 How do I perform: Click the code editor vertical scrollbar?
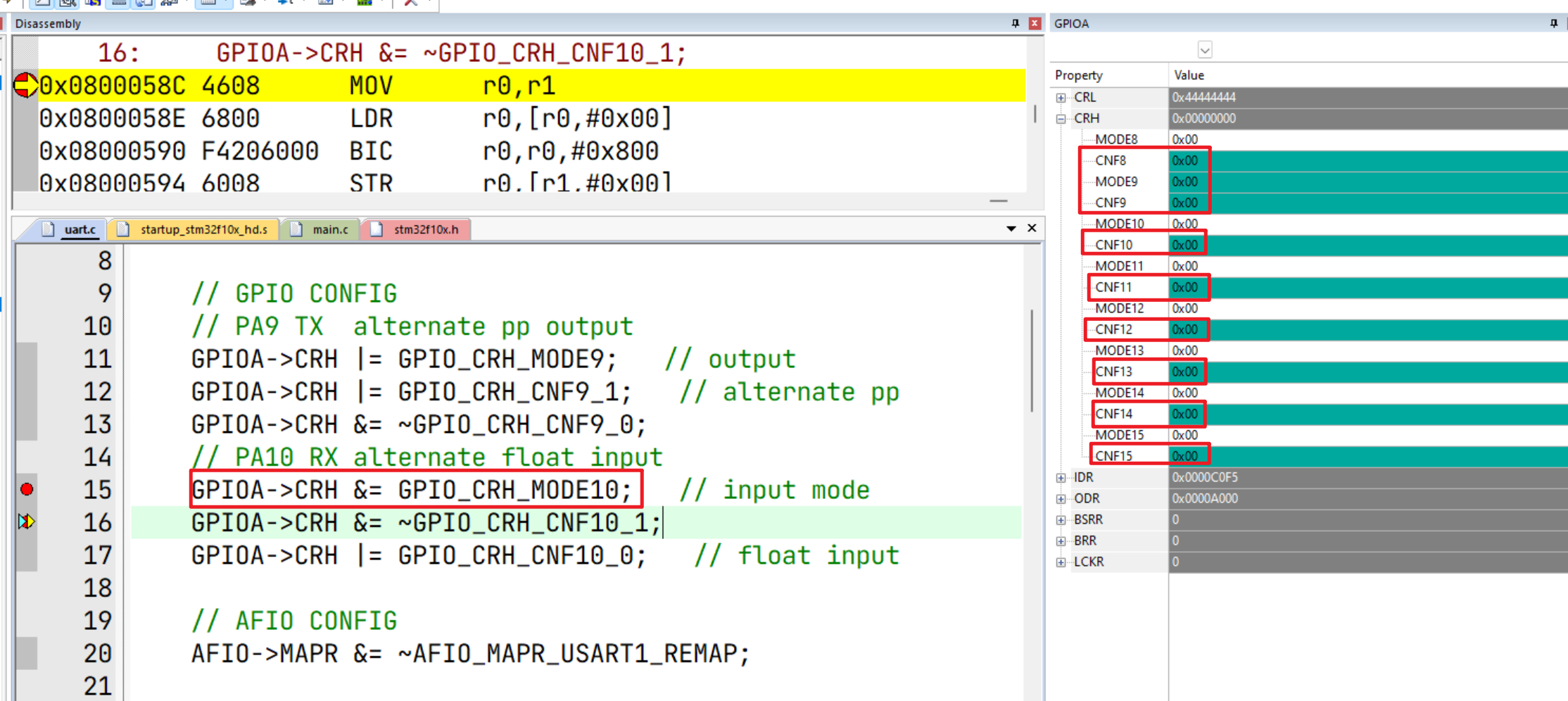coord(1032,360)
